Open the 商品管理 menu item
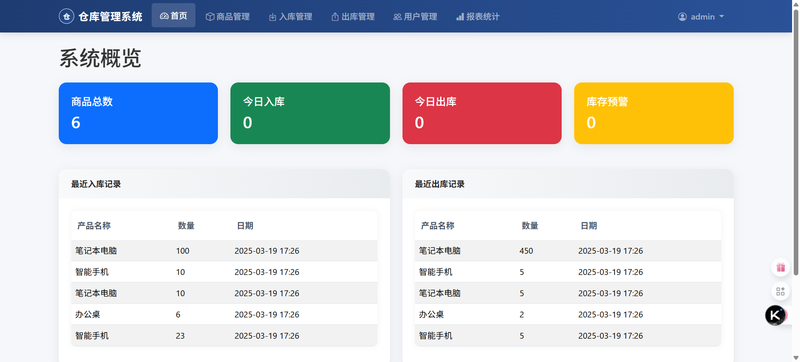 pyautogui.click(x=228, y=17)
